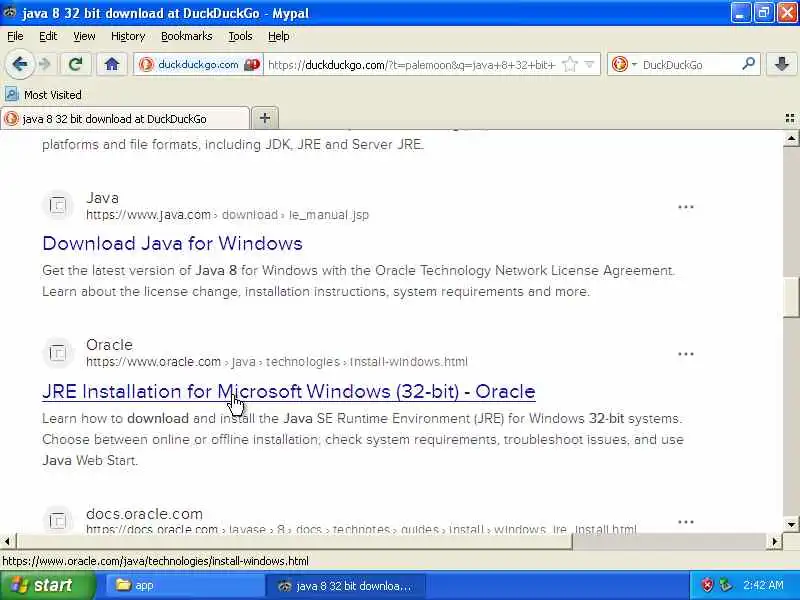This screenshot has width=800, height=600.
Task: Open more options for docs.oracle.com result
Action: pos(686,522)
